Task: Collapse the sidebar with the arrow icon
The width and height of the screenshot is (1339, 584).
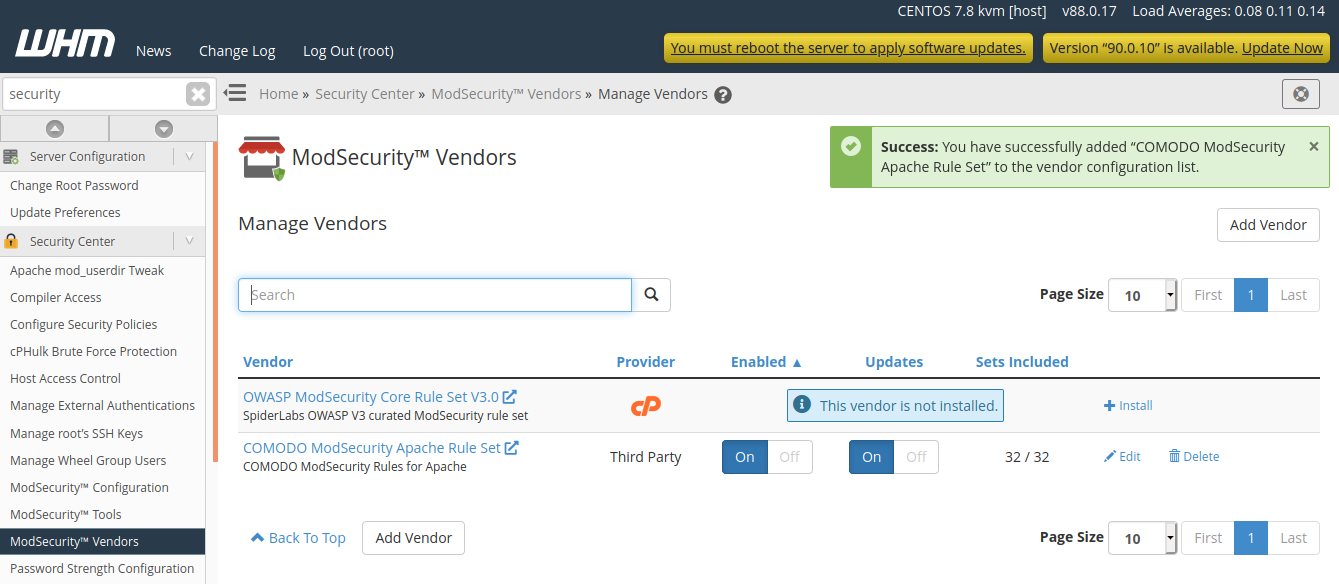Action: click(x=235, y=93)
